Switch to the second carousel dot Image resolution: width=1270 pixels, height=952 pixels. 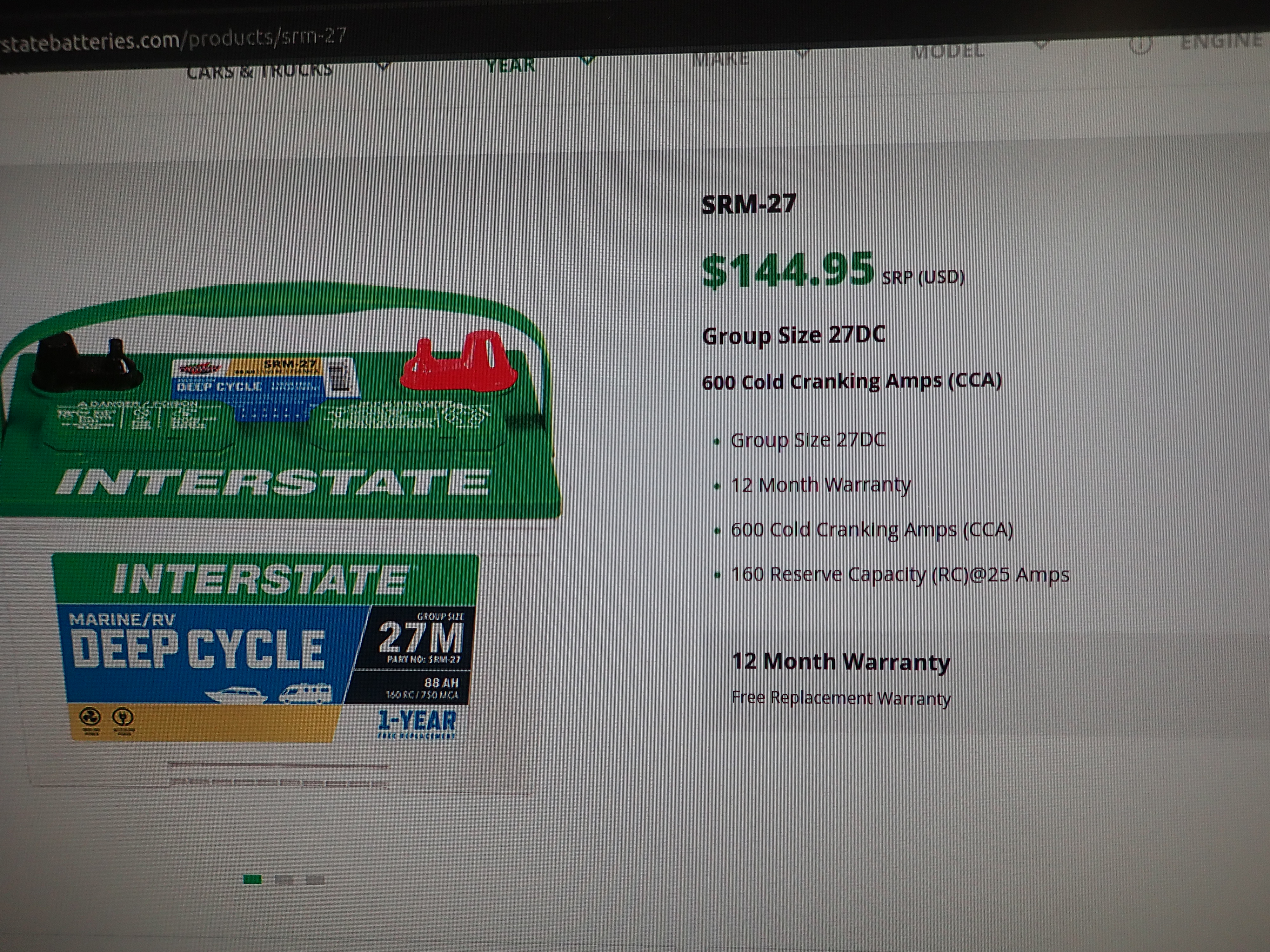coord(284,880)
